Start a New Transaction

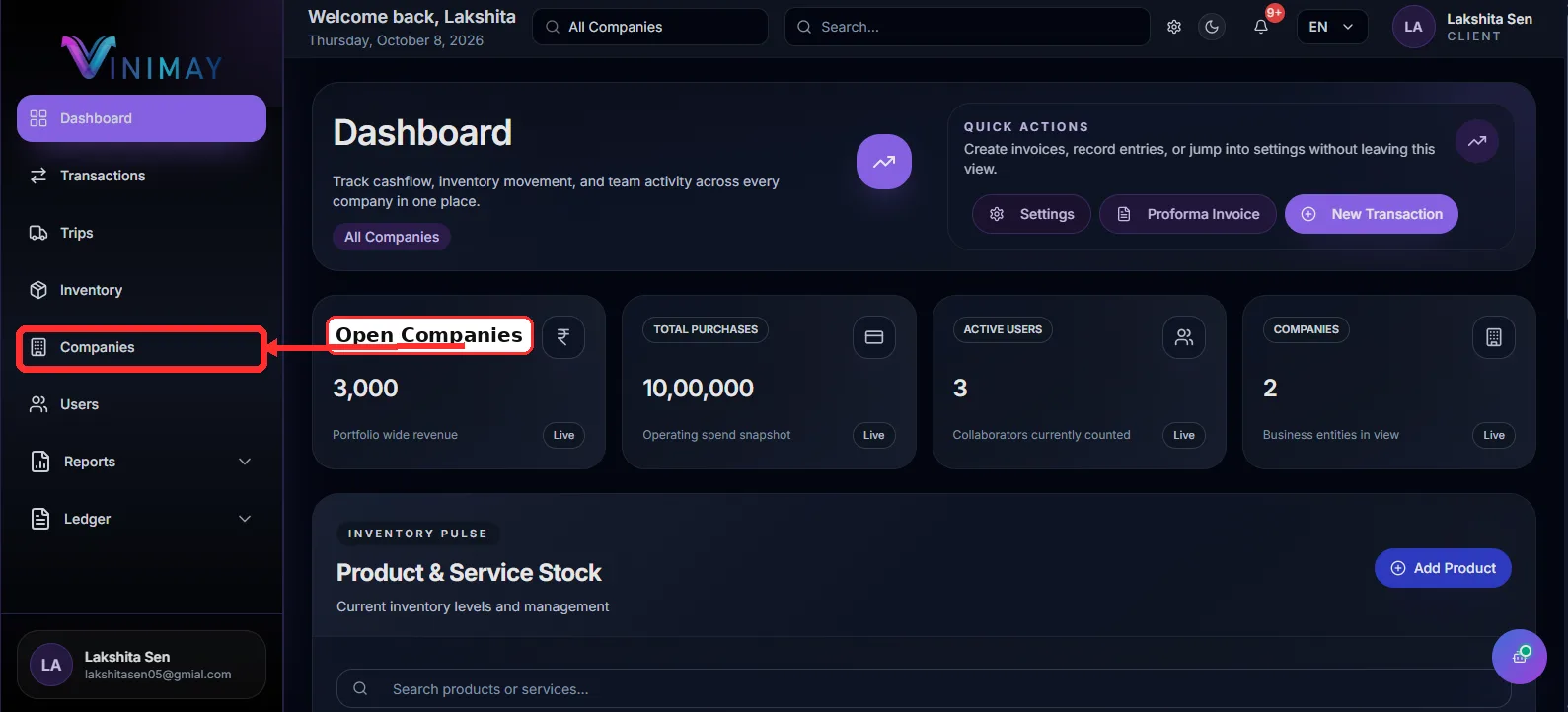click(x=1372, y=214)
